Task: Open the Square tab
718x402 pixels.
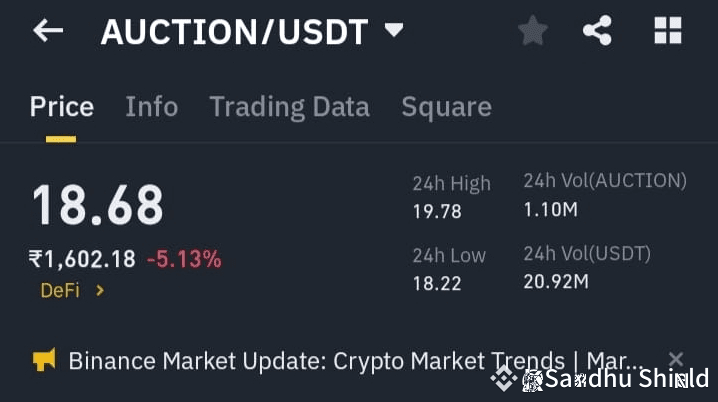Action: pyautogui.click(x=446, y=107)
